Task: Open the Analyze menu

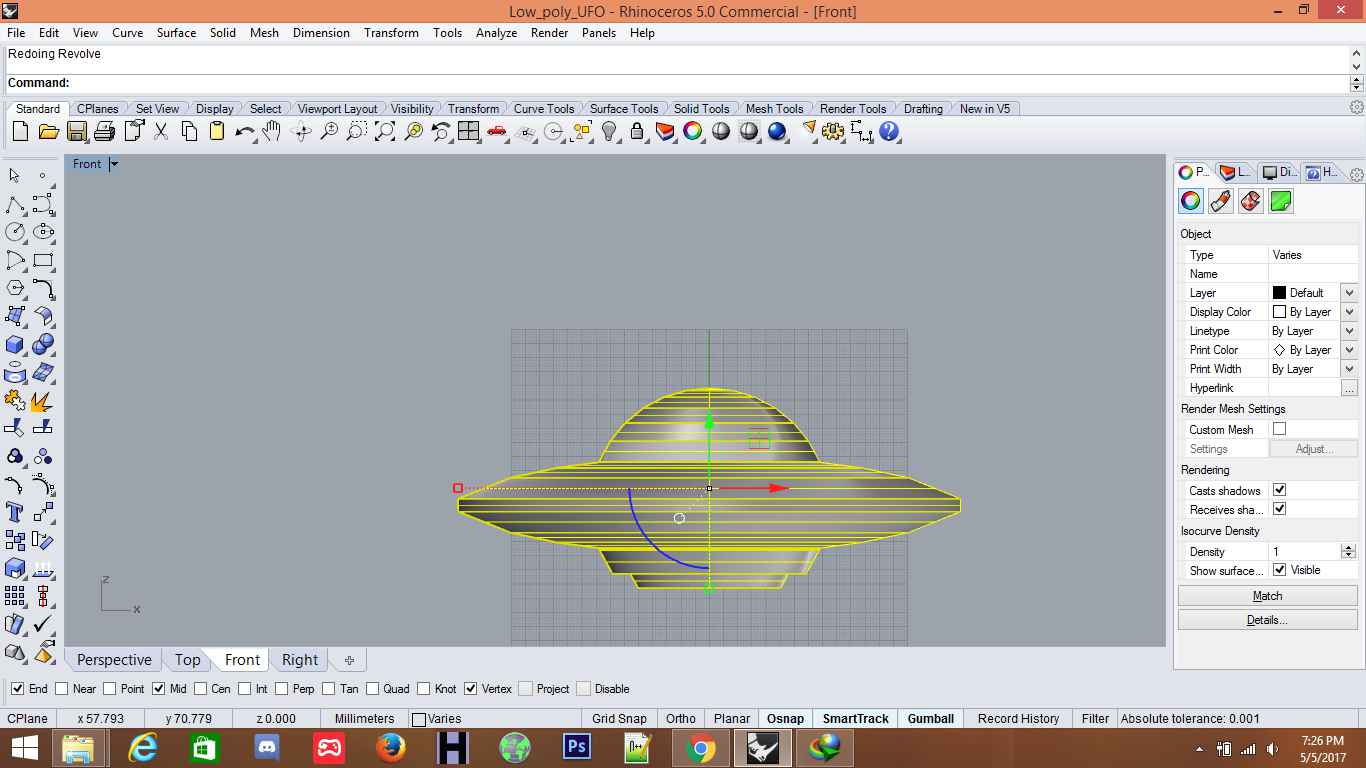Action: [x=496, y=33]
